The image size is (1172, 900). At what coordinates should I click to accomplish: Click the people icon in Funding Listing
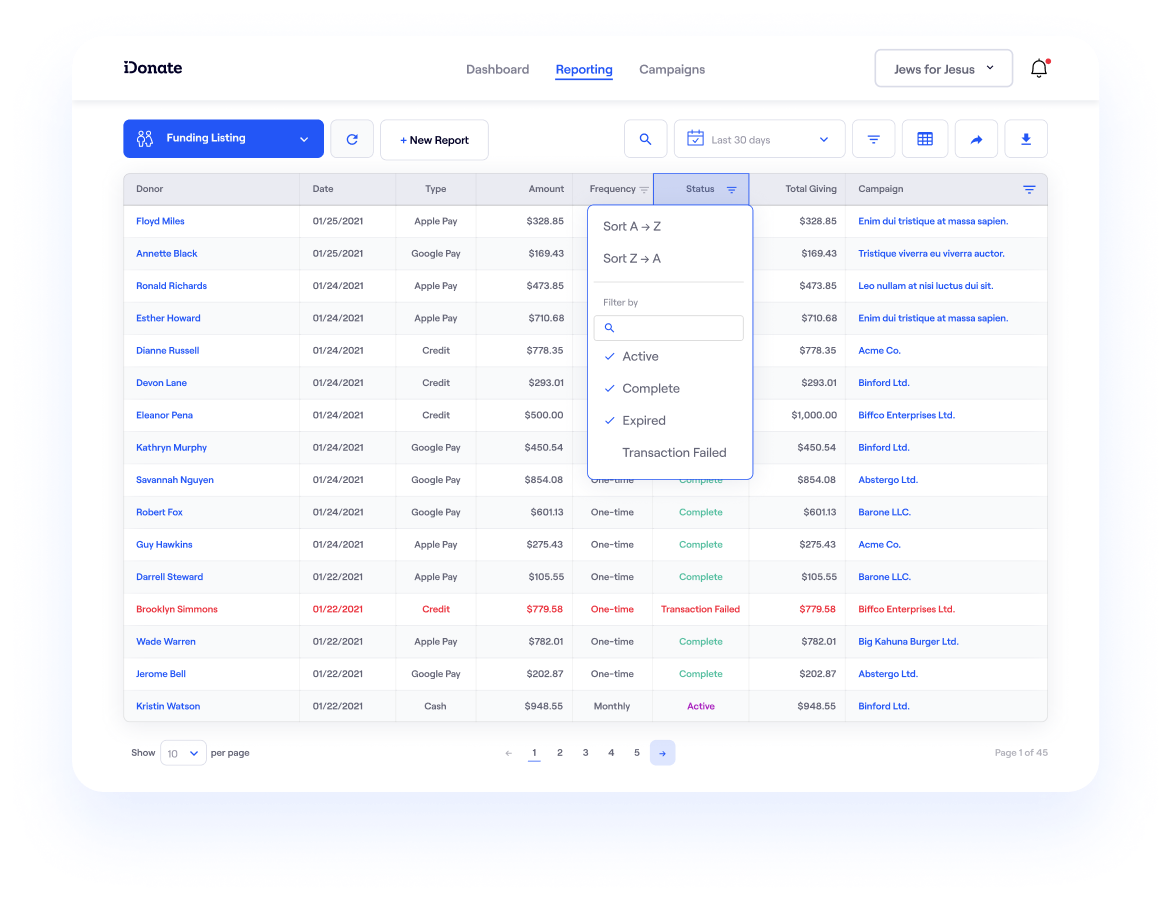click(145, 138)
